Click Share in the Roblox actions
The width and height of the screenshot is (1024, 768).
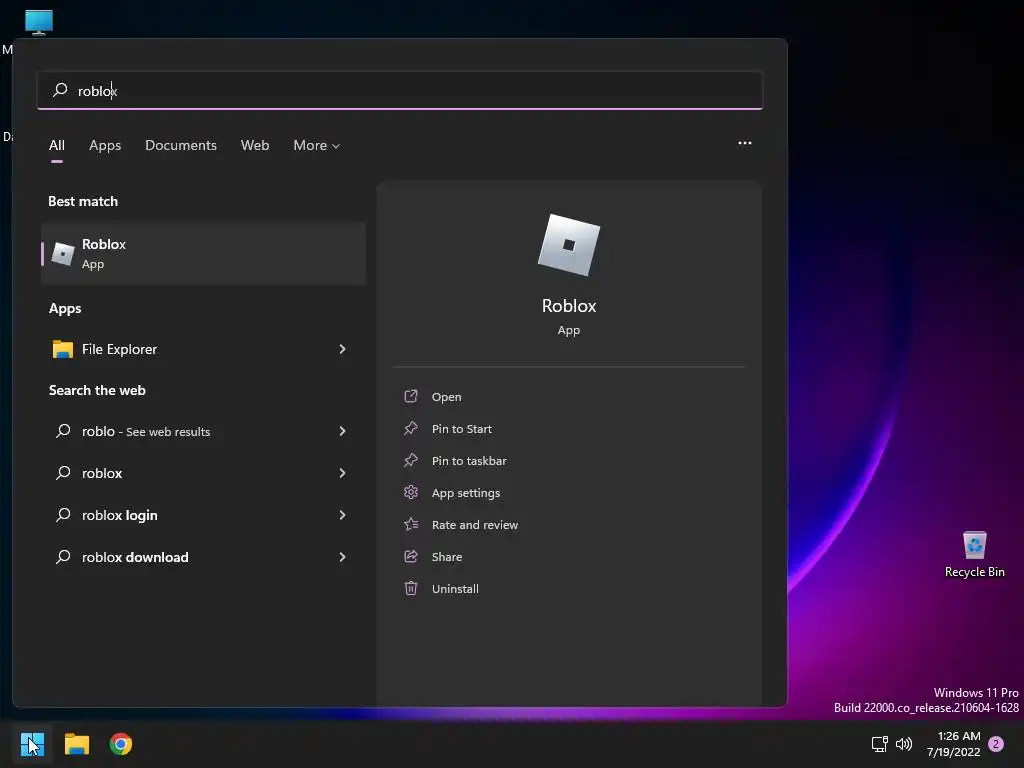coord(447,557)
